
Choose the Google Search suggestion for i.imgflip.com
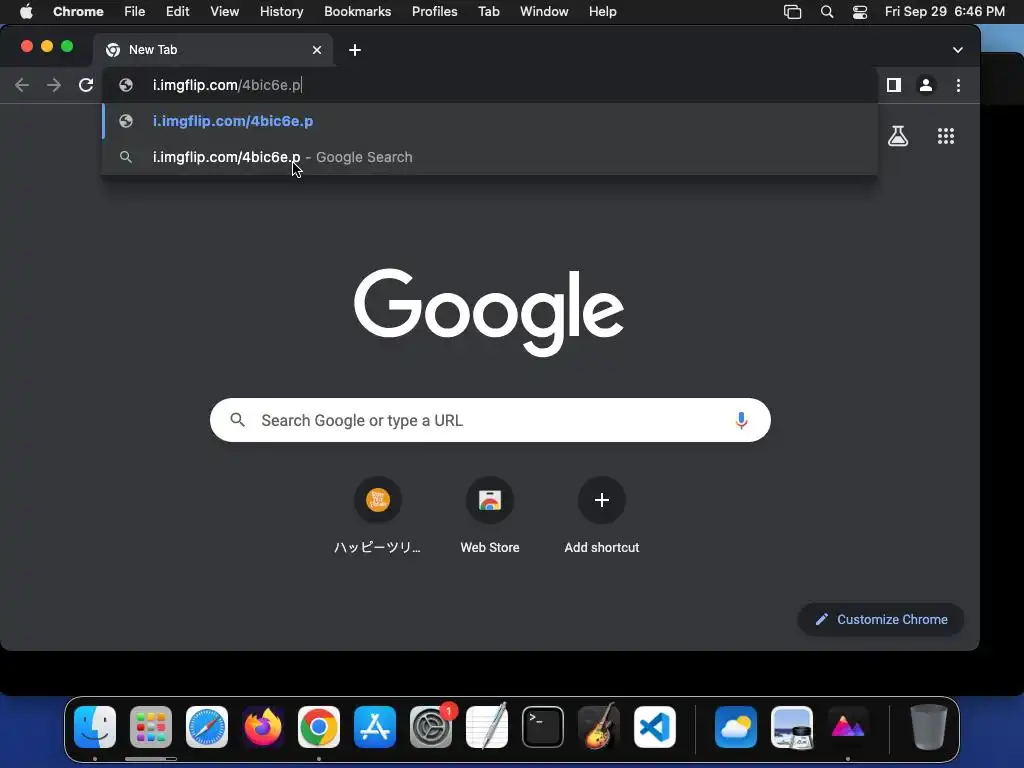(x=490, y=157)
